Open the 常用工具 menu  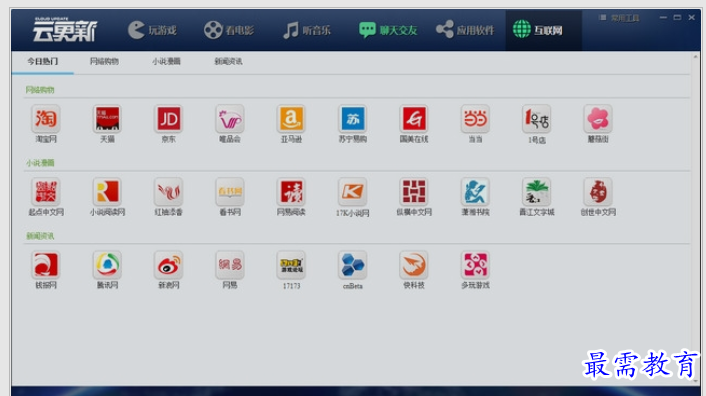[x=619, y=18]
